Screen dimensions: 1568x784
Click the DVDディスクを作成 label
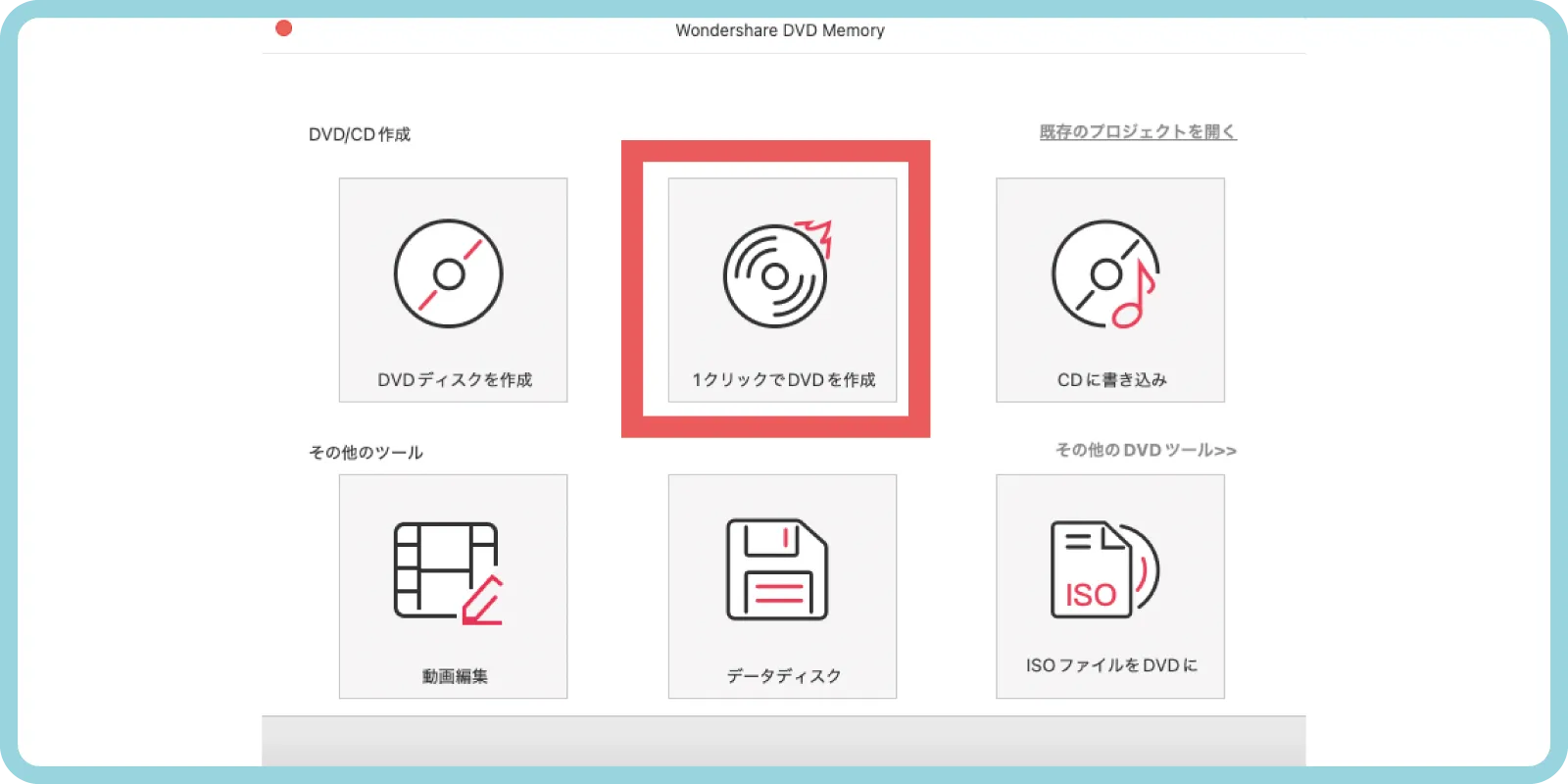coord(455,379)
